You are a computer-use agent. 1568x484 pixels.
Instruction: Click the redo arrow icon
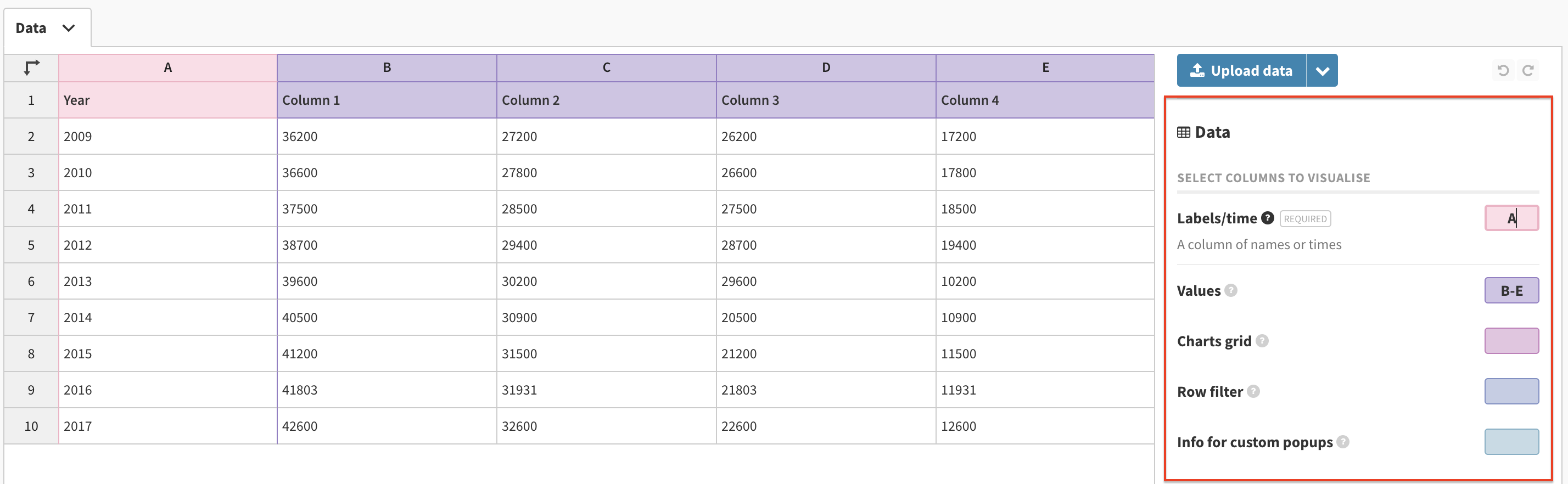[x=1527, y=71]
